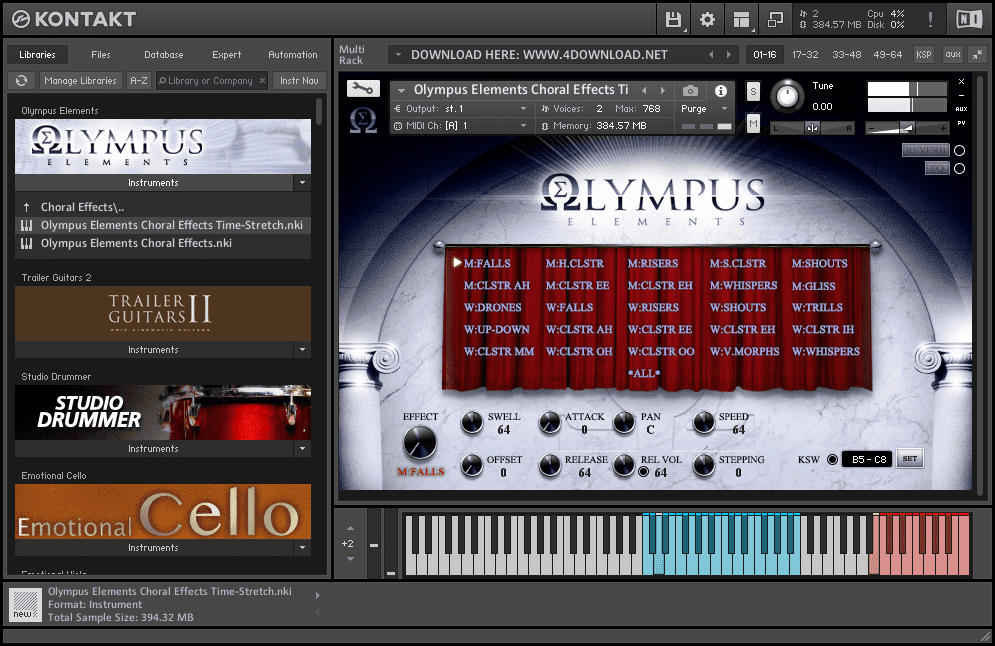Open Kontakt options gear icon

click(707, 20)
